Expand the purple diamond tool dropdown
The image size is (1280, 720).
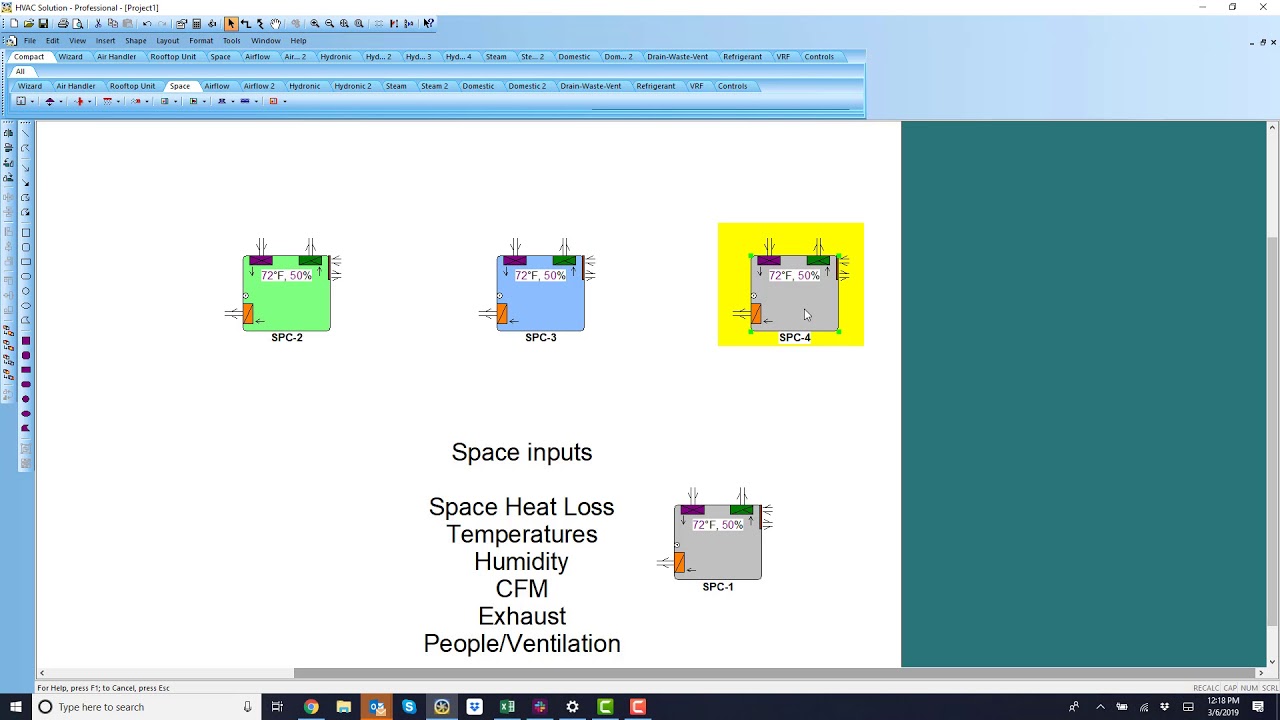[x=61, y=101]
